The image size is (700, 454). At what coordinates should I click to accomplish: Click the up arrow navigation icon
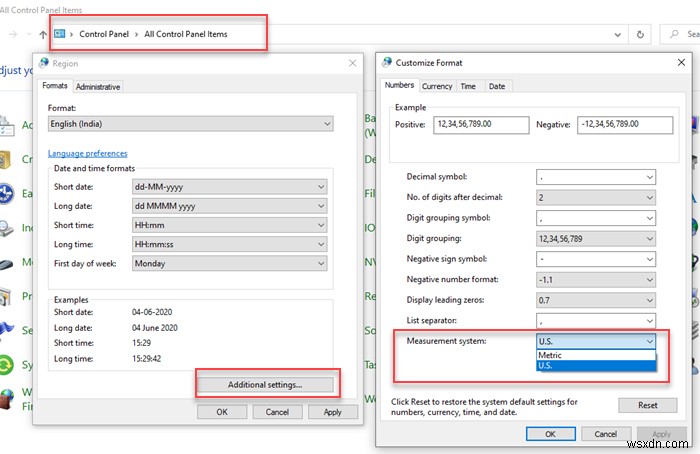[43, 34]
